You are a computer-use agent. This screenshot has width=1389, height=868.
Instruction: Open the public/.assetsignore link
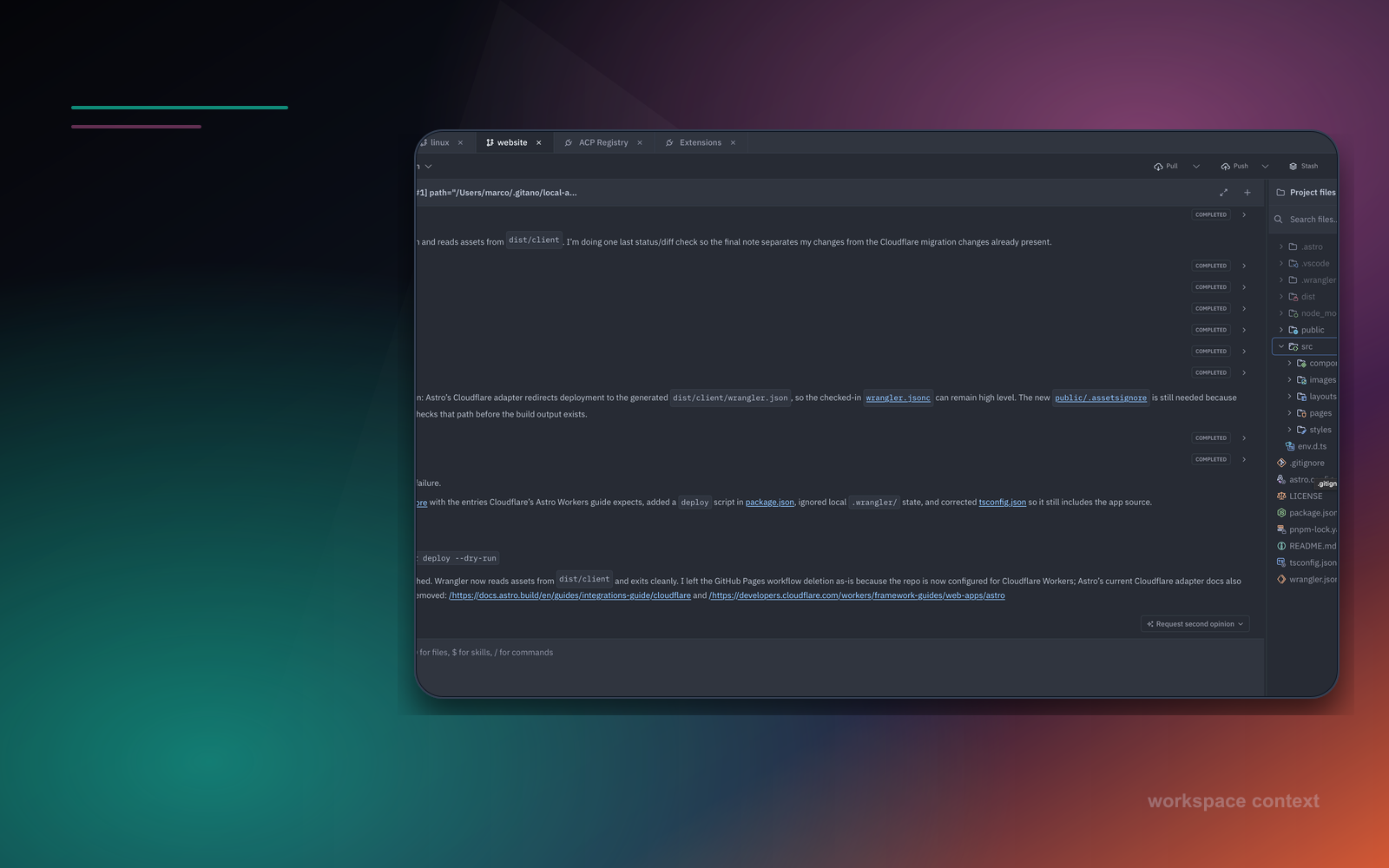[x=1101, y=398]
